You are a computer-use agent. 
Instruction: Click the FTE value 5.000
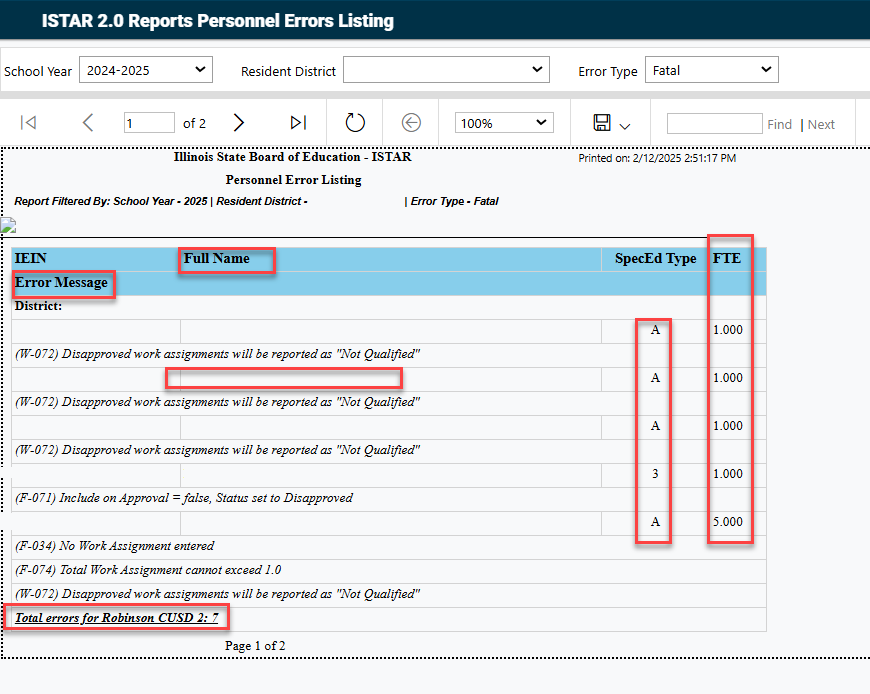coord(728,522)
